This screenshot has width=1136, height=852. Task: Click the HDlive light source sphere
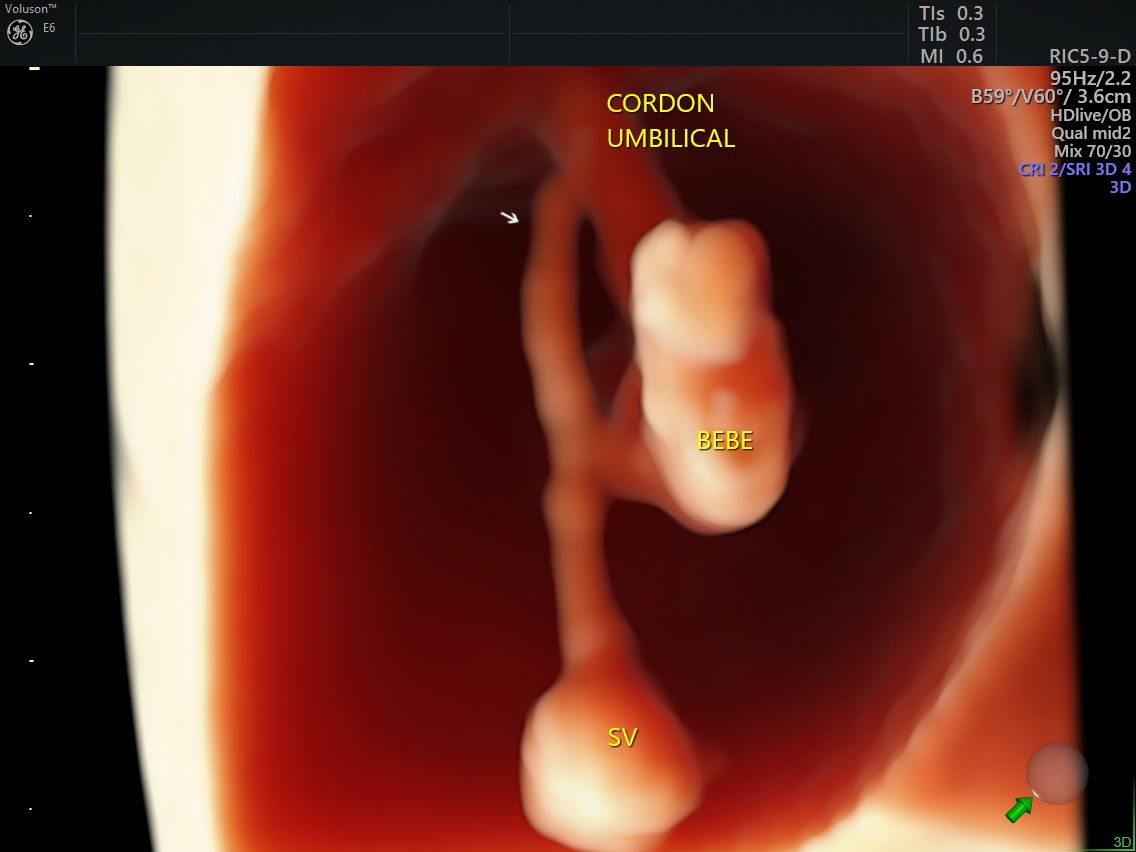[x=1057, y=772]
